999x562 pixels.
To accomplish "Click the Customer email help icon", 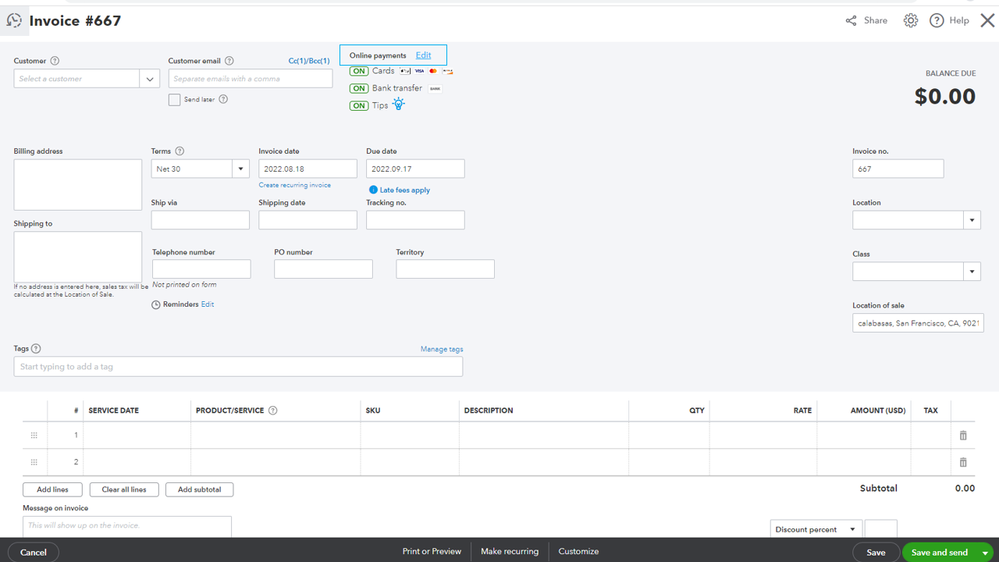I will tap(229, 61).
